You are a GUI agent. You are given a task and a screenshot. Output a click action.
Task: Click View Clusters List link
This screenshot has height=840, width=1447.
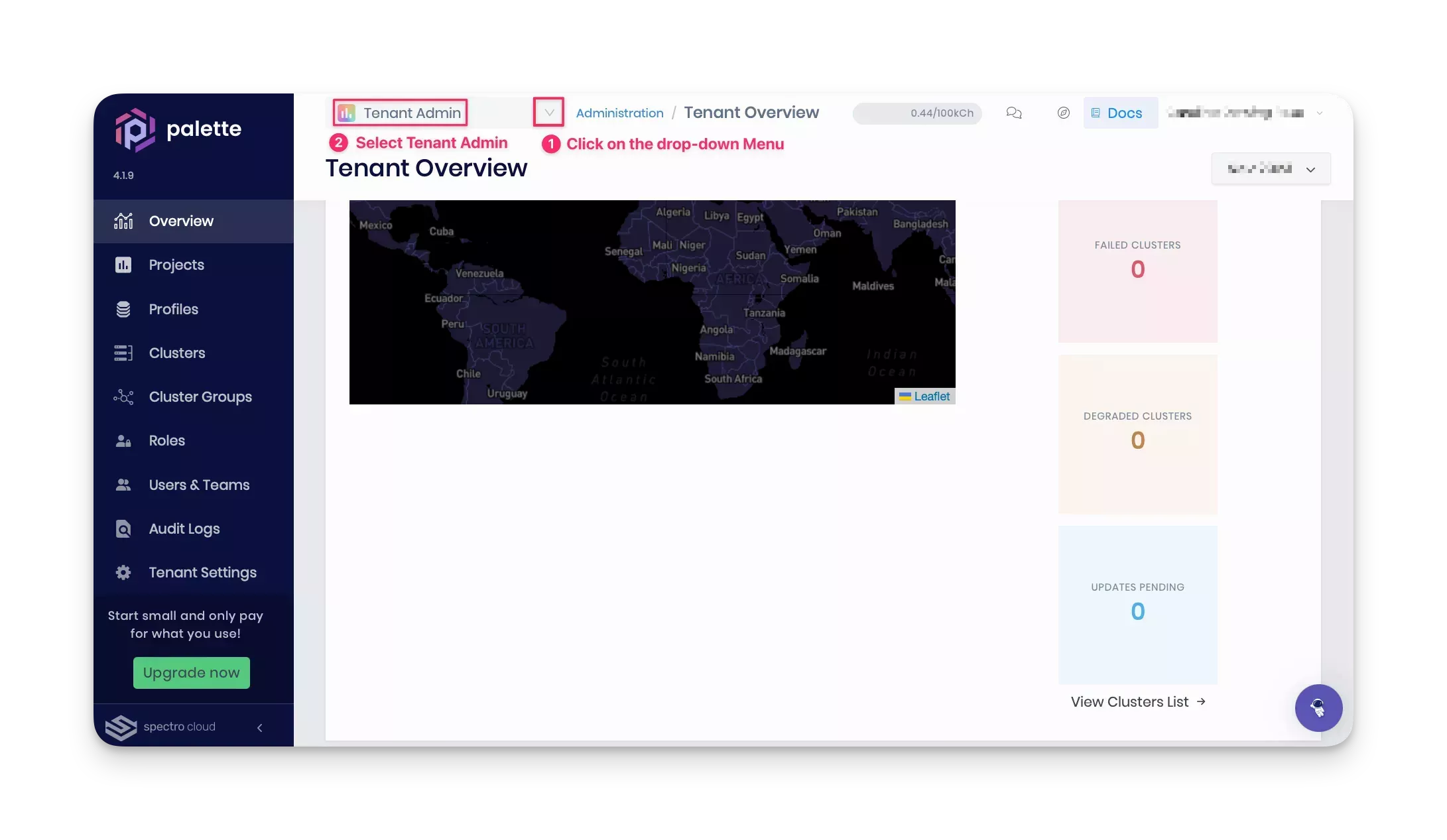(1138, 701)
